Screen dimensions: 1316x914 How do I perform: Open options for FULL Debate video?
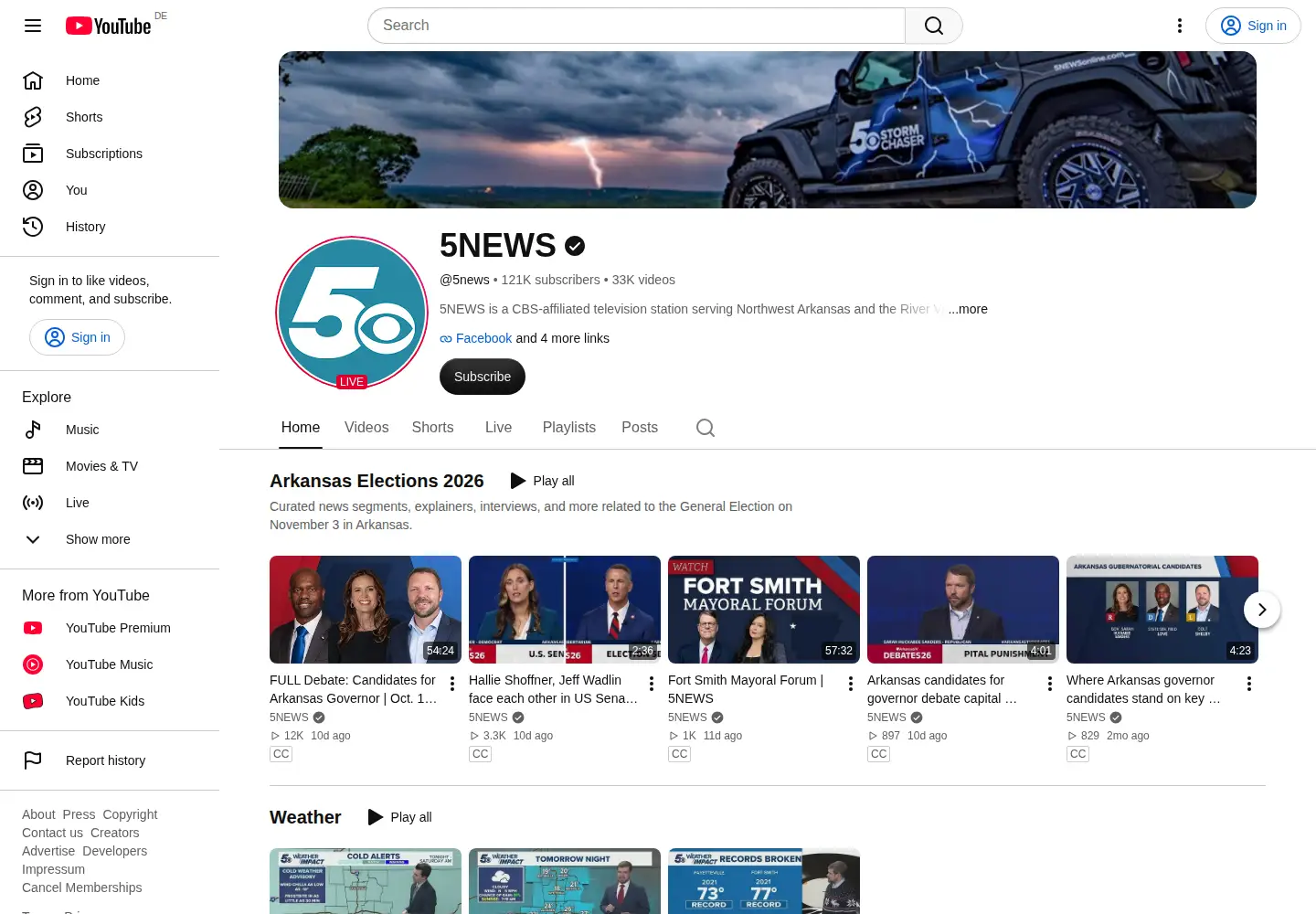[452, 684]
